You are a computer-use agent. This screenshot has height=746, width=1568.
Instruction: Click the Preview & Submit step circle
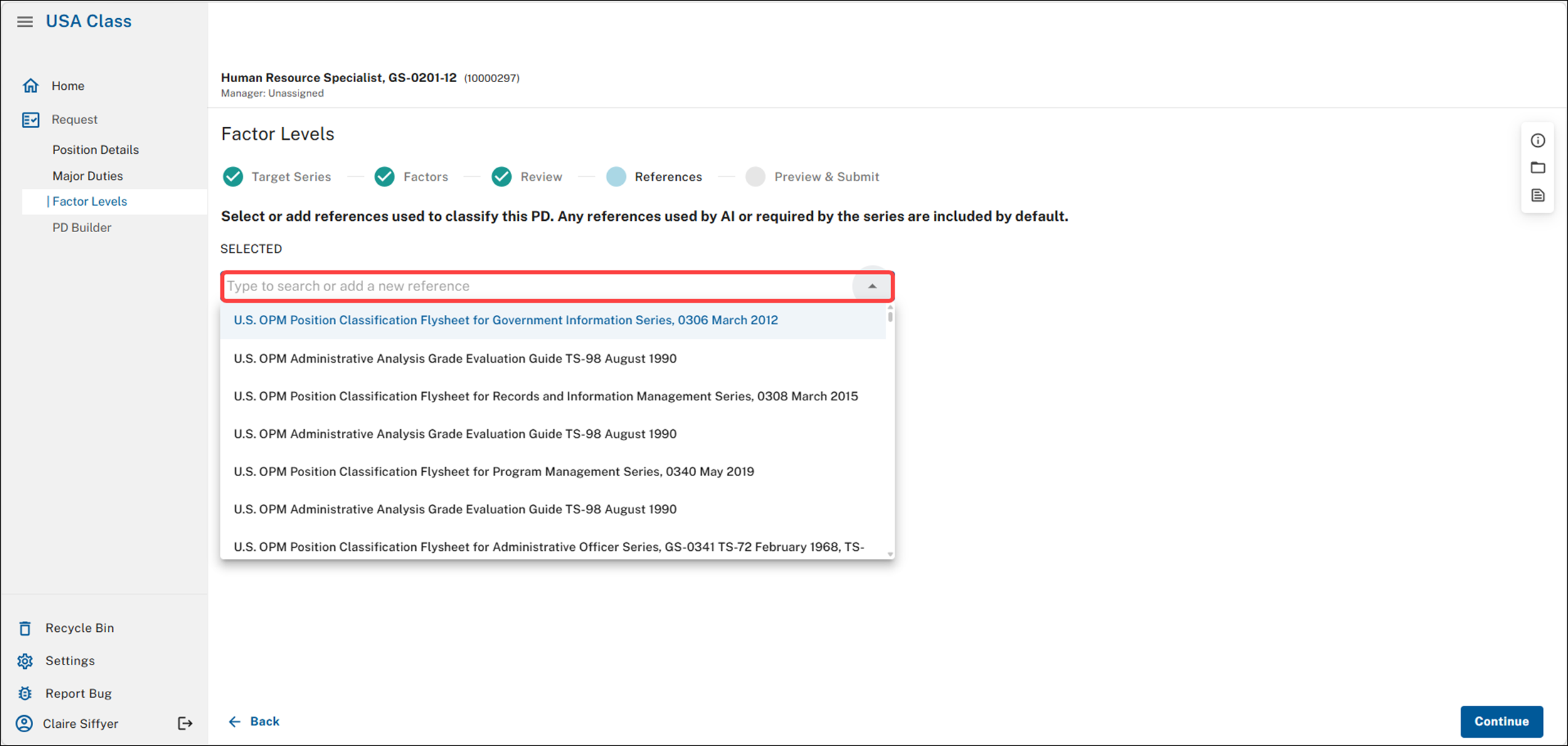point(756,177)
